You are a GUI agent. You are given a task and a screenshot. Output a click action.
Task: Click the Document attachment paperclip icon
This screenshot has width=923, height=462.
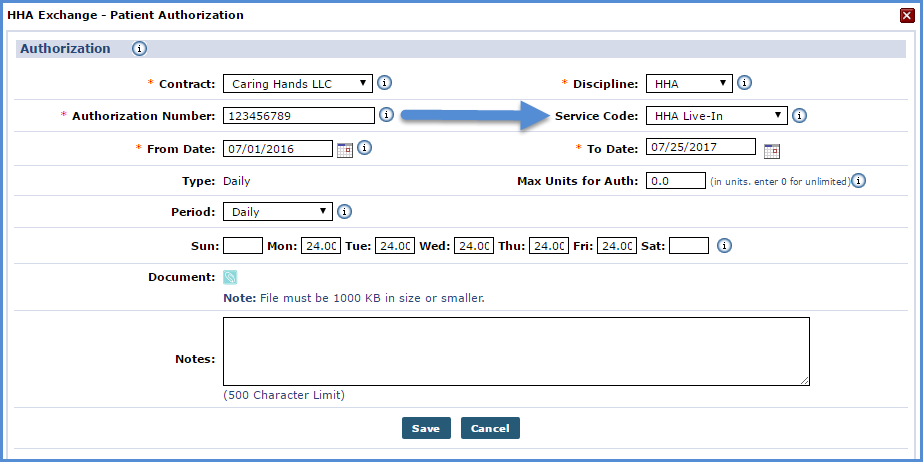point(230,277)
